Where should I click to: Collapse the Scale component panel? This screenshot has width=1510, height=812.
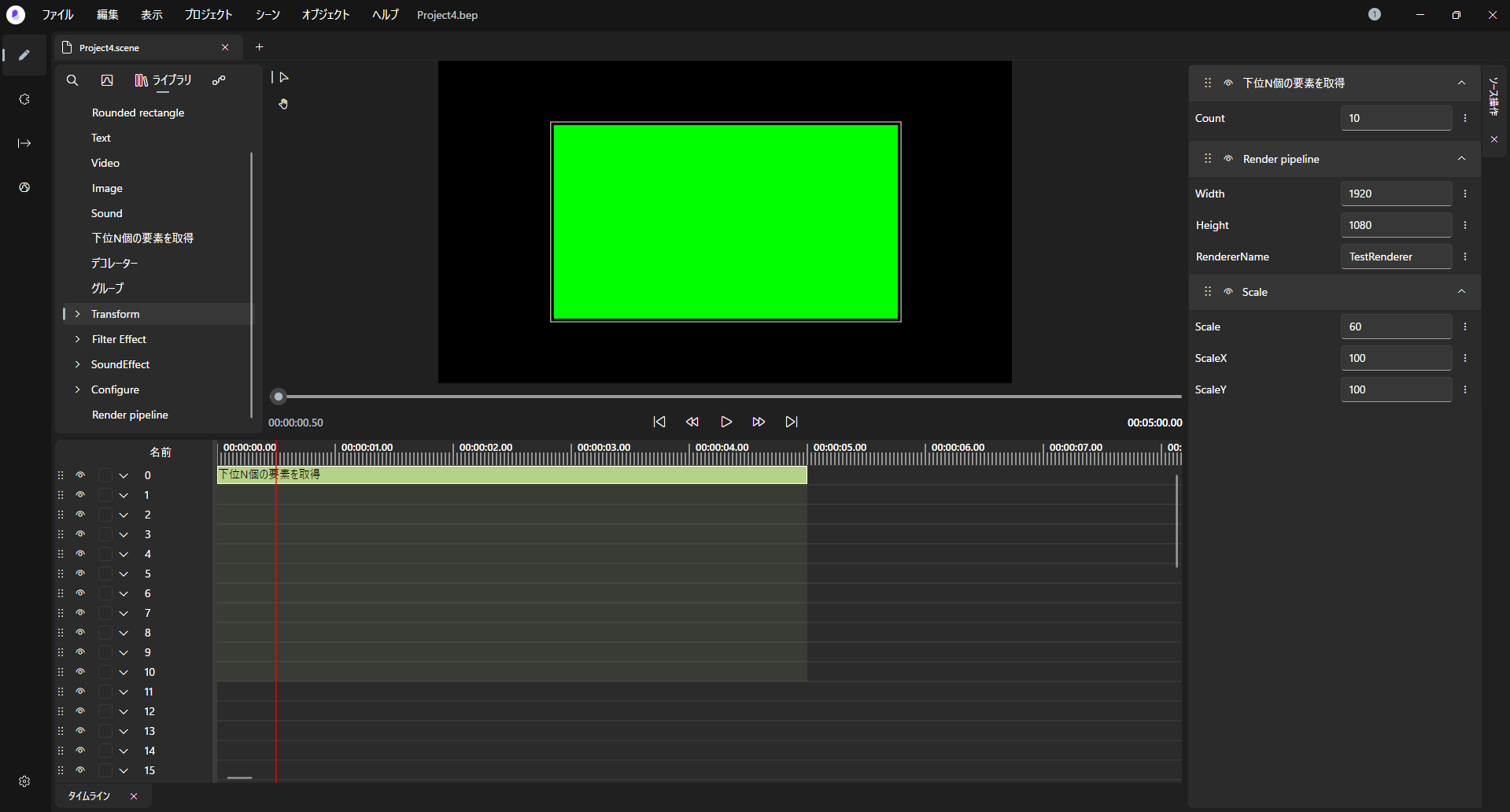[1461, 291]
